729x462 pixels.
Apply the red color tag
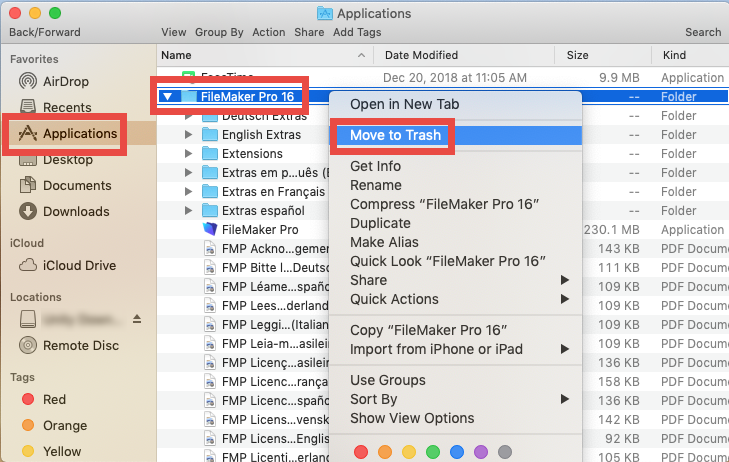(361, 451)
